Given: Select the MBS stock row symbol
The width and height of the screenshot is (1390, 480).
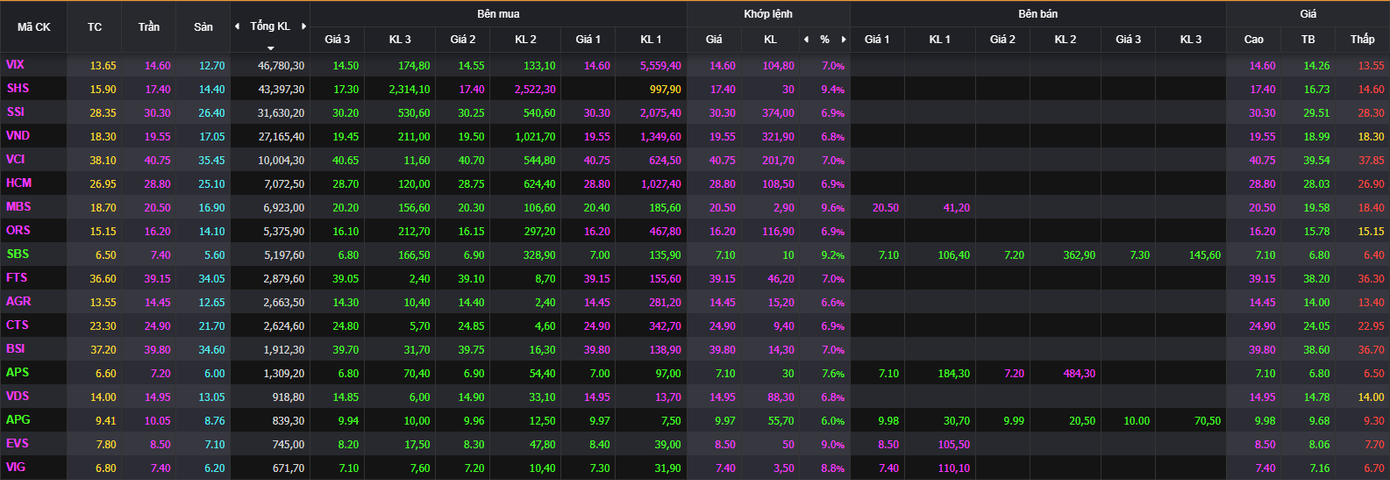Looking at the screenshot, I should click(x=18, y=206).
